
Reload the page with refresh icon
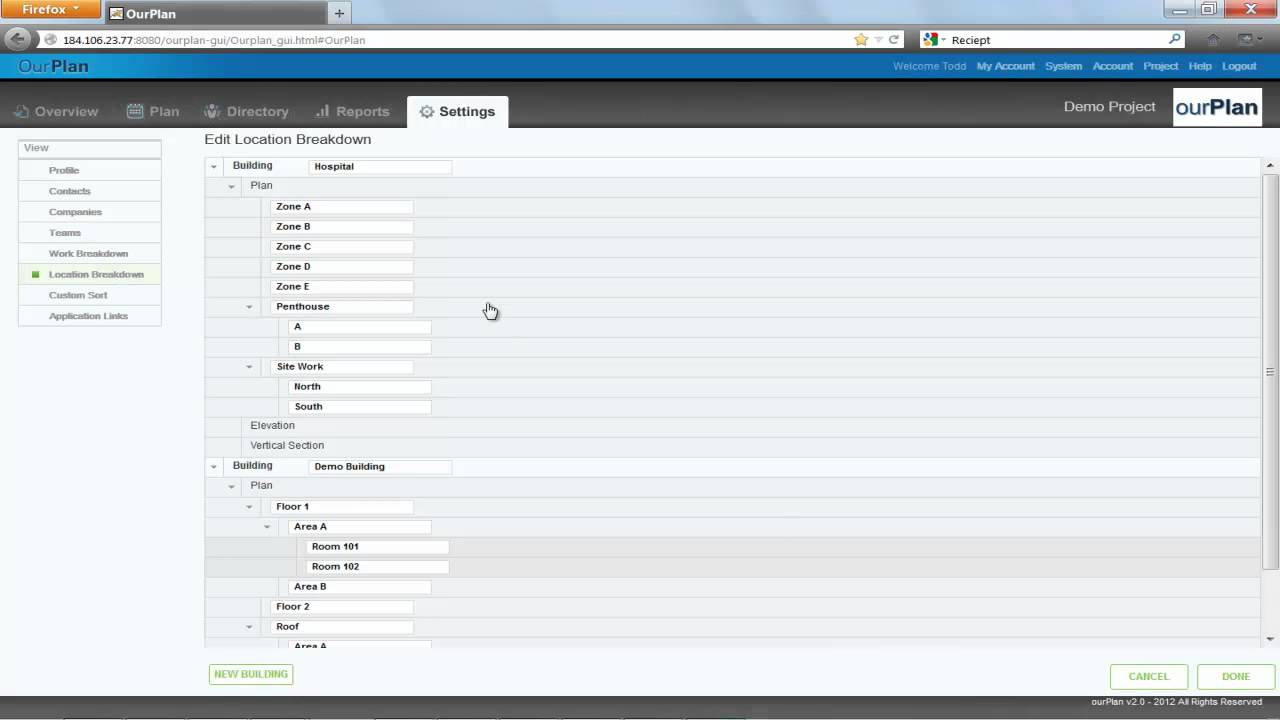[894, 40]
